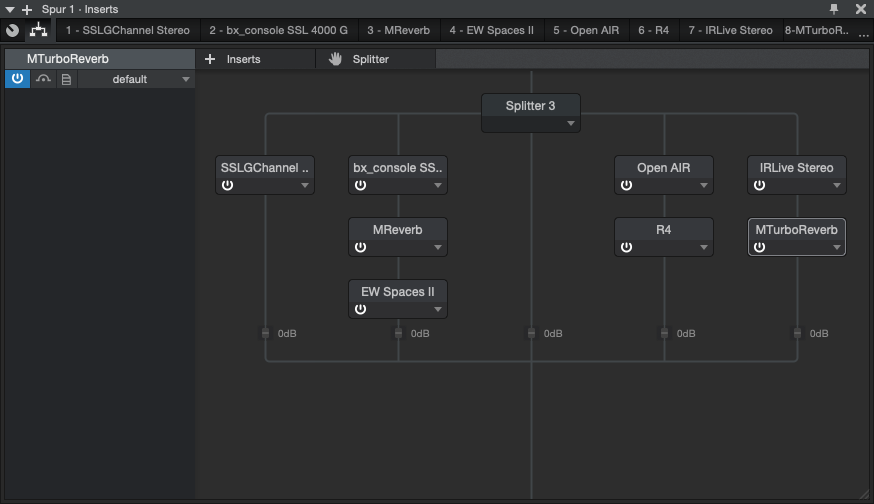This screenshot has width=874, height=504.
Task: Adjust the 0dB fader under SSLGChannel
Action: 265,333
